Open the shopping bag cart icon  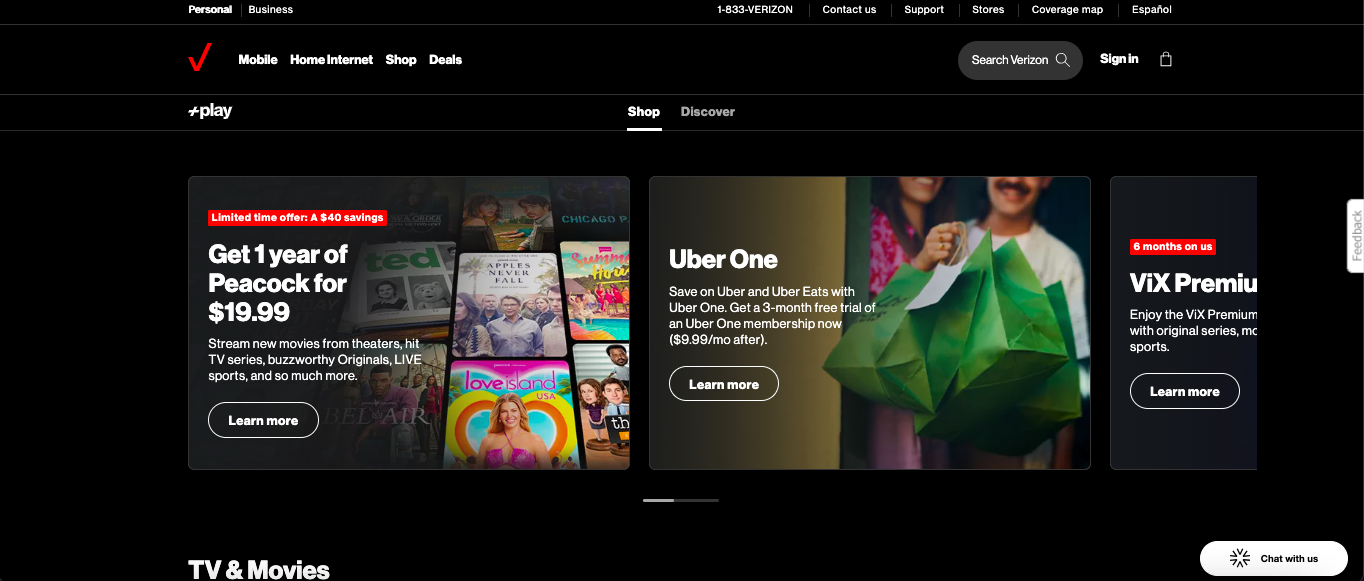point(1165,59)
